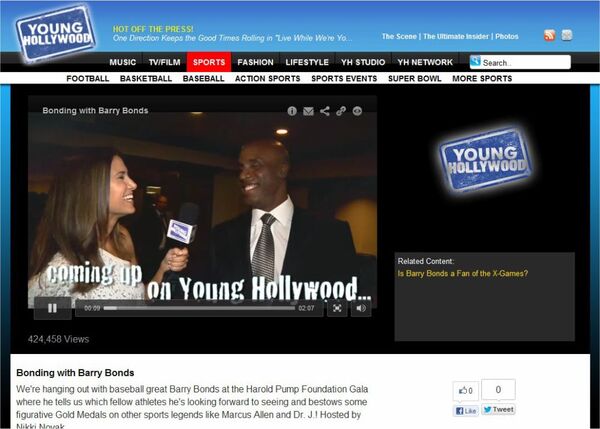Open the video info icon
Image resolution: width=600 pixels, height=429 pixels.
(x=292, y=111)
